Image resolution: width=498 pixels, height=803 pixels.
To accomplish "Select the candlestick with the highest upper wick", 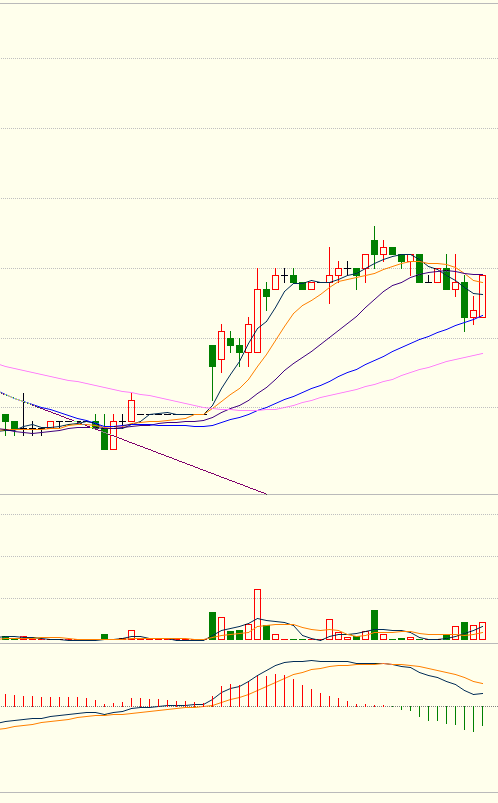I will click(x=375, y=247).
